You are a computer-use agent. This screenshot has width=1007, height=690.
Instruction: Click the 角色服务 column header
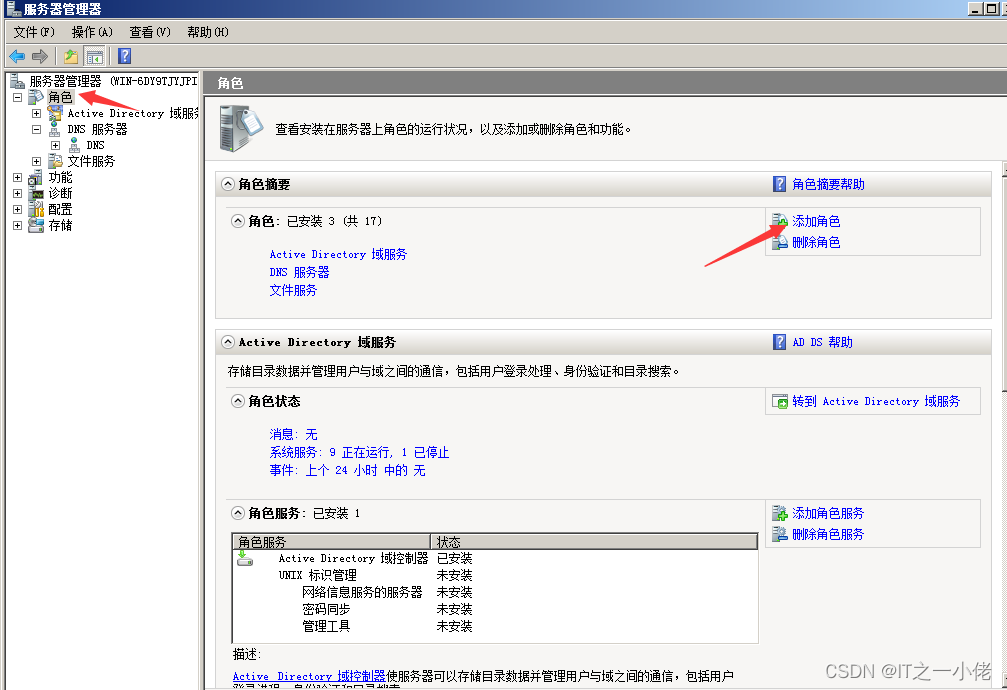[x=331, y=542]
